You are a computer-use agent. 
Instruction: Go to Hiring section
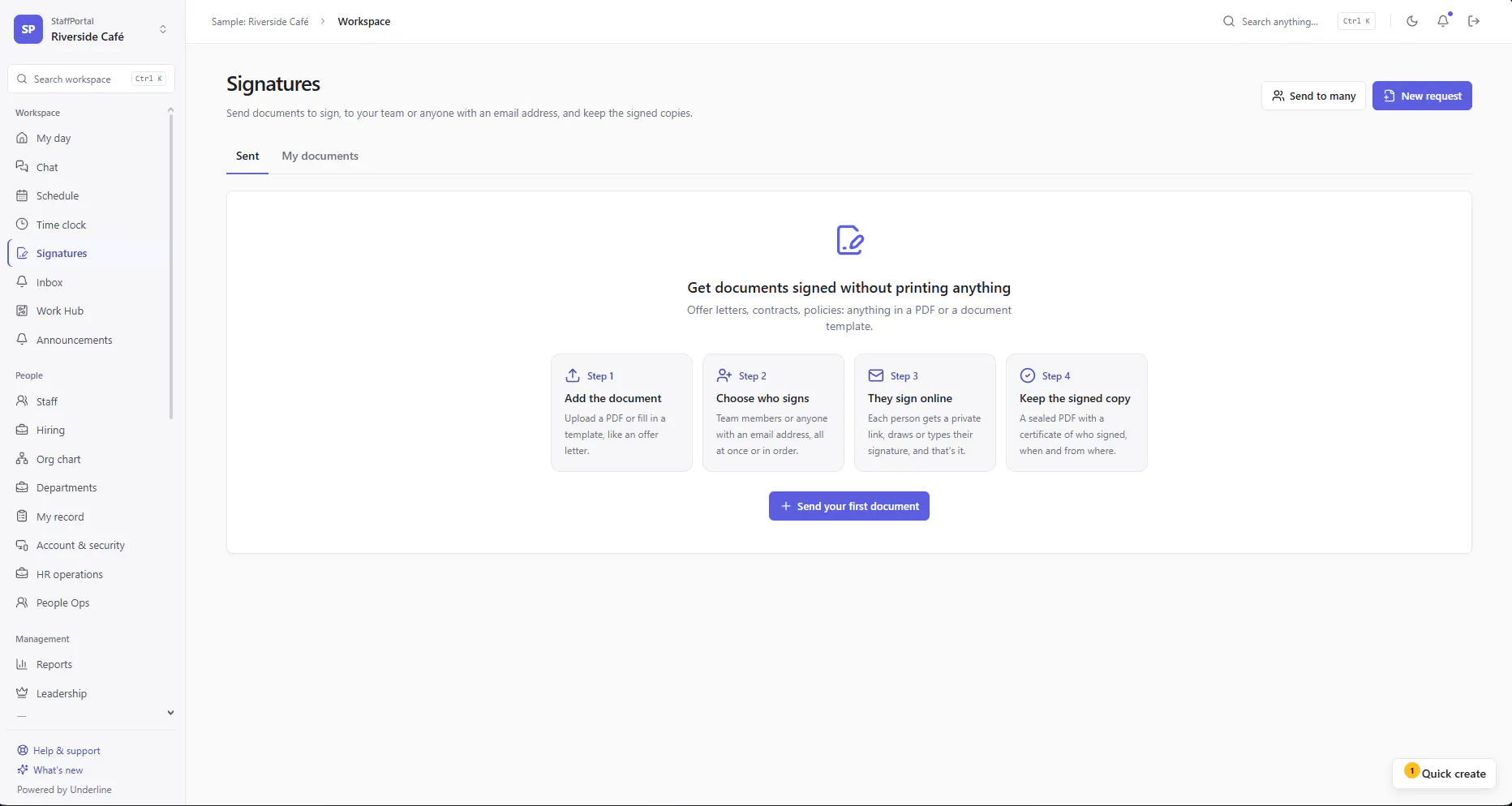tap(88, 430)
